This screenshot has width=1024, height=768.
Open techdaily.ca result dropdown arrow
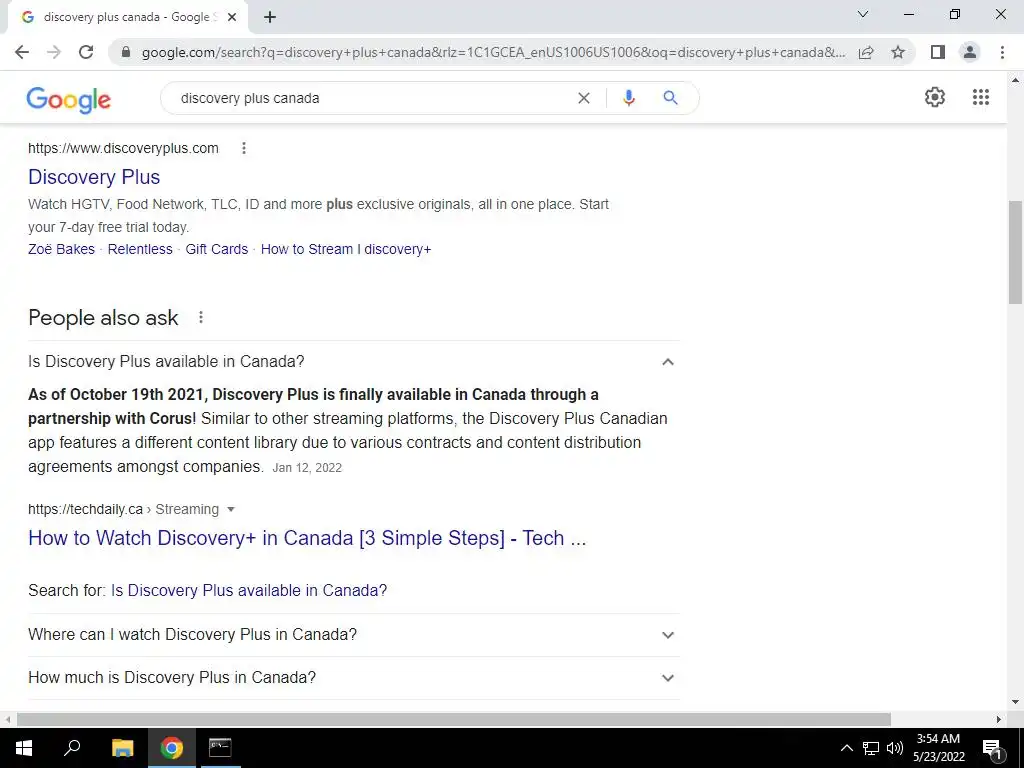(x=231, y=509)
